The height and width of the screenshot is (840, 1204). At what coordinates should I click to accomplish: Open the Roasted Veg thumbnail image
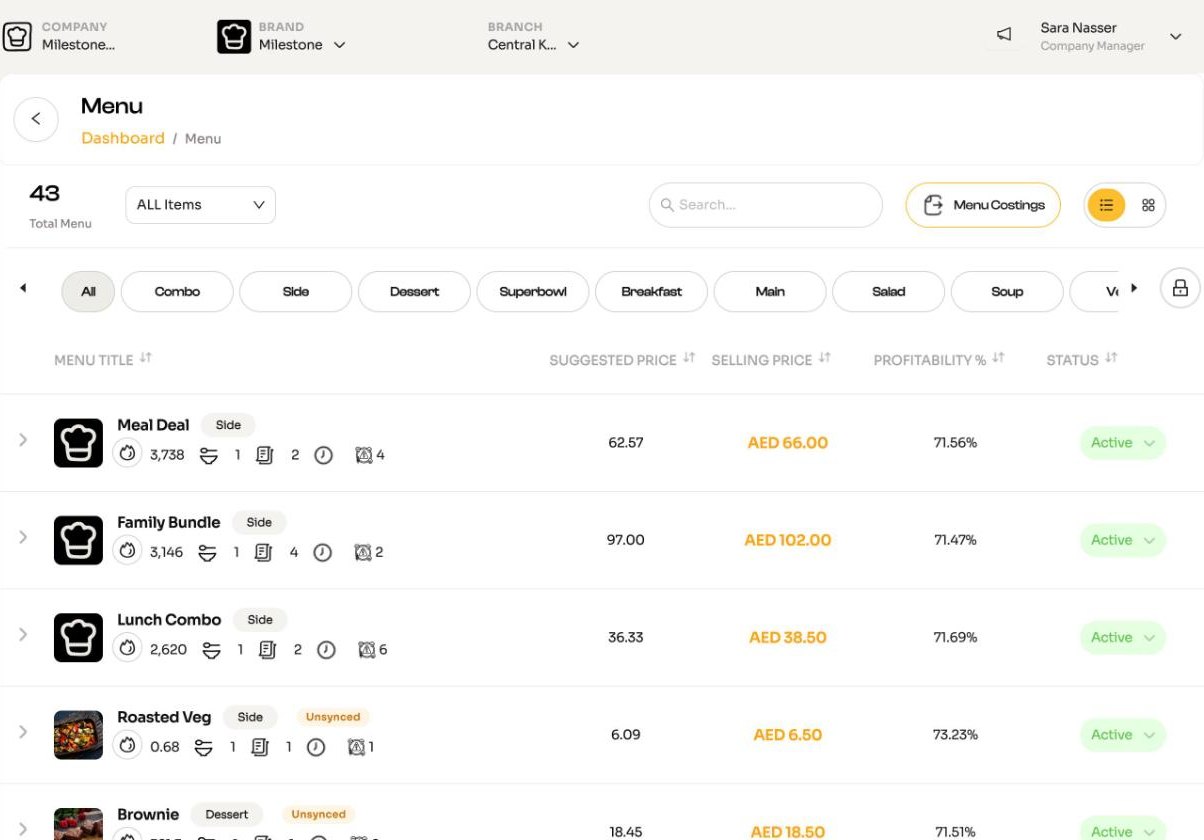click(x=78, y=735)
